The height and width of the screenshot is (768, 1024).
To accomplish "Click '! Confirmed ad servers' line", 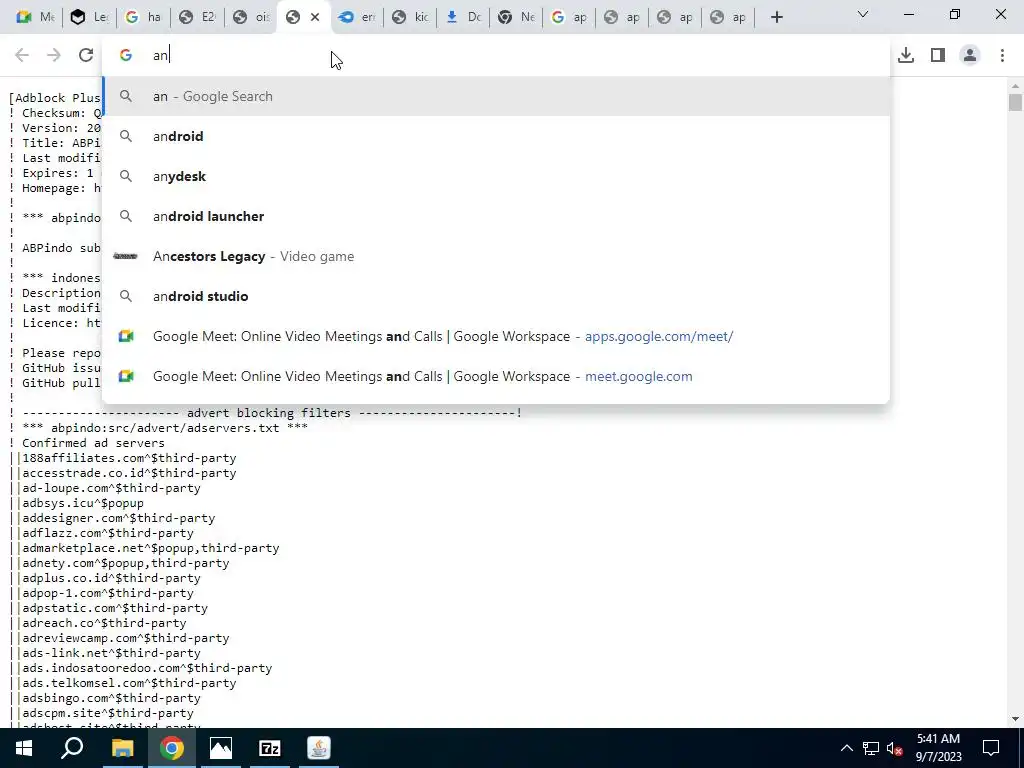I will tap(87, 443).
